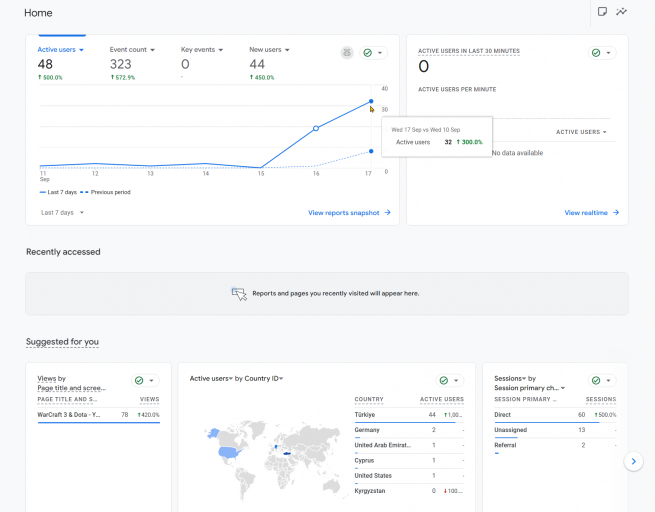Screen dimensions: 655x512
Task: Click arrow next to View reports snapshot
Action: 388,213
